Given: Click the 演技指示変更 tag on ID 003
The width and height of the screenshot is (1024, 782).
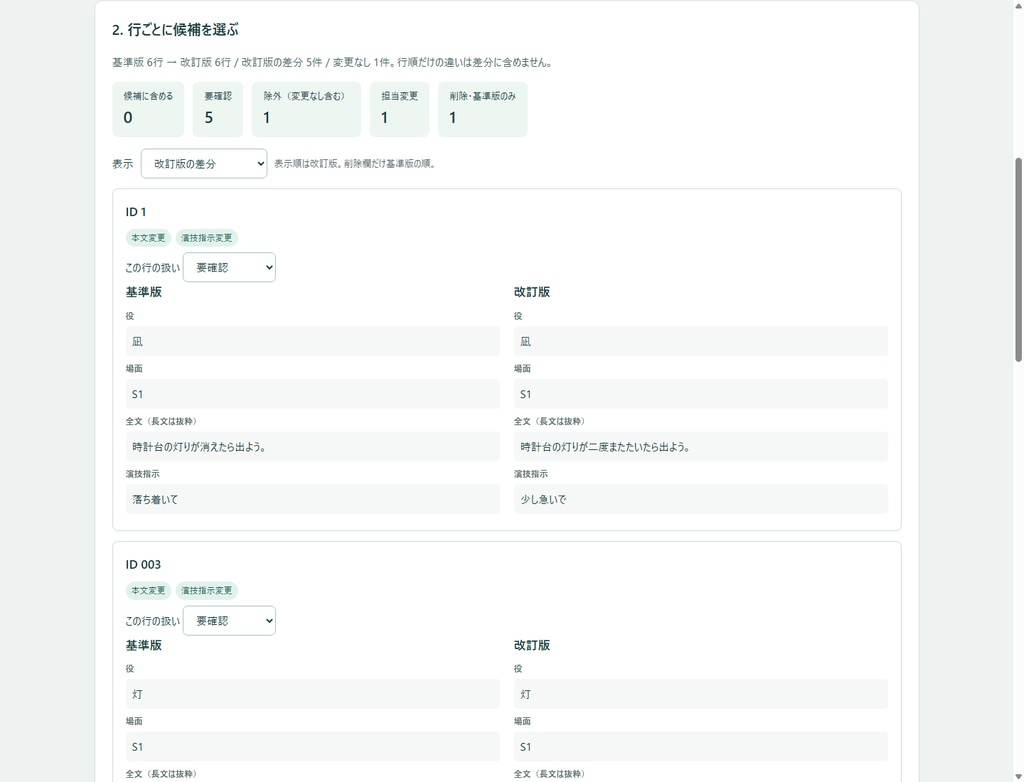Looking at the screenshot, I should [206, 591].
